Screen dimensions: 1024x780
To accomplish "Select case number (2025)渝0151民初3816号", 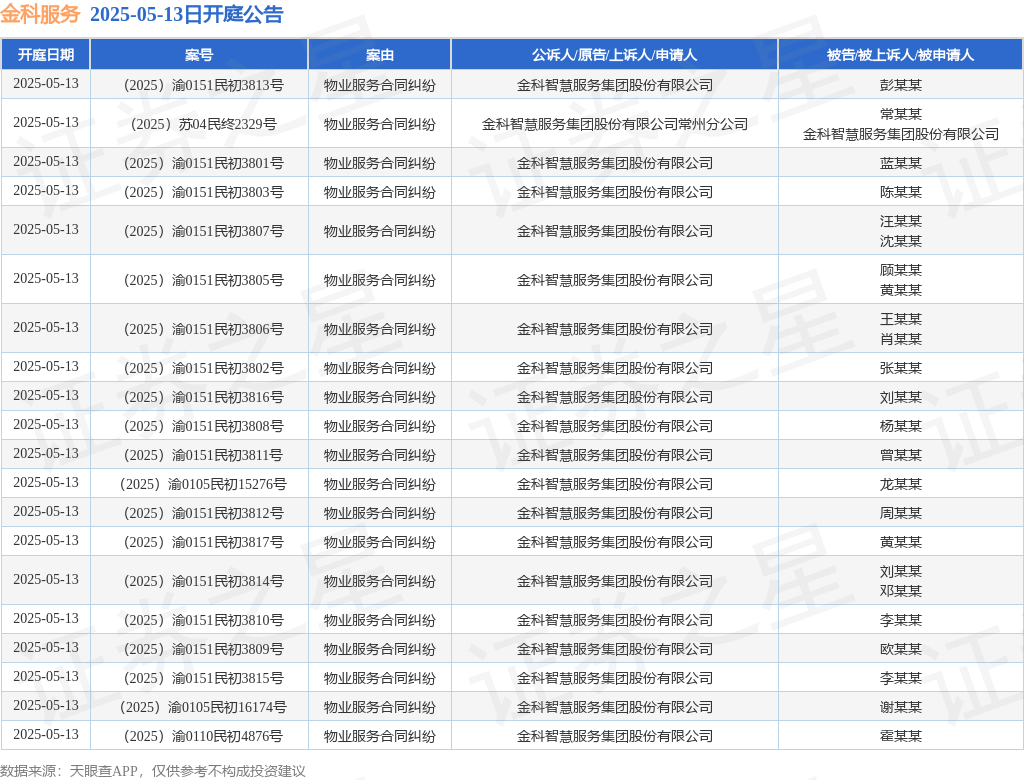I will (203, 397).
